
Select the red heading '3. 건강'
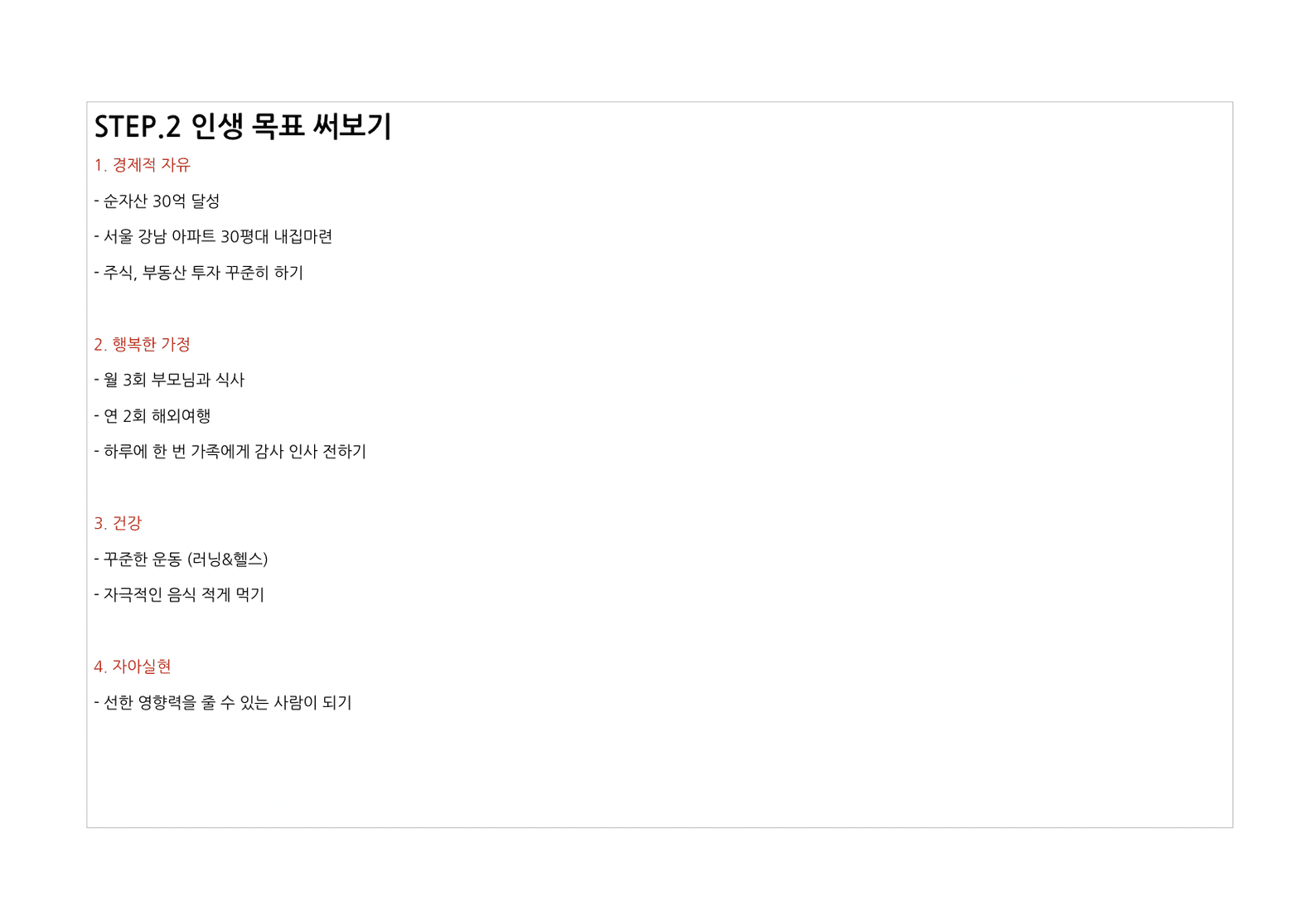(x=118, y=523)
